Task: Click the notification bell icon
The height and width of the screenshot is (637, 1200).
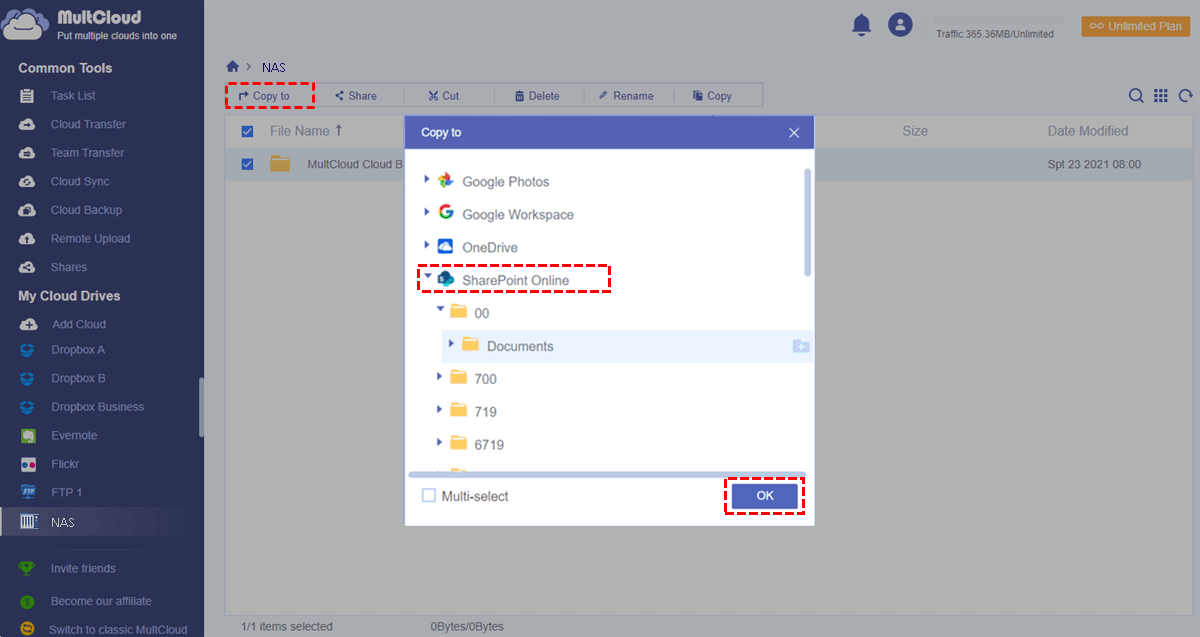Action: [861, 25]
